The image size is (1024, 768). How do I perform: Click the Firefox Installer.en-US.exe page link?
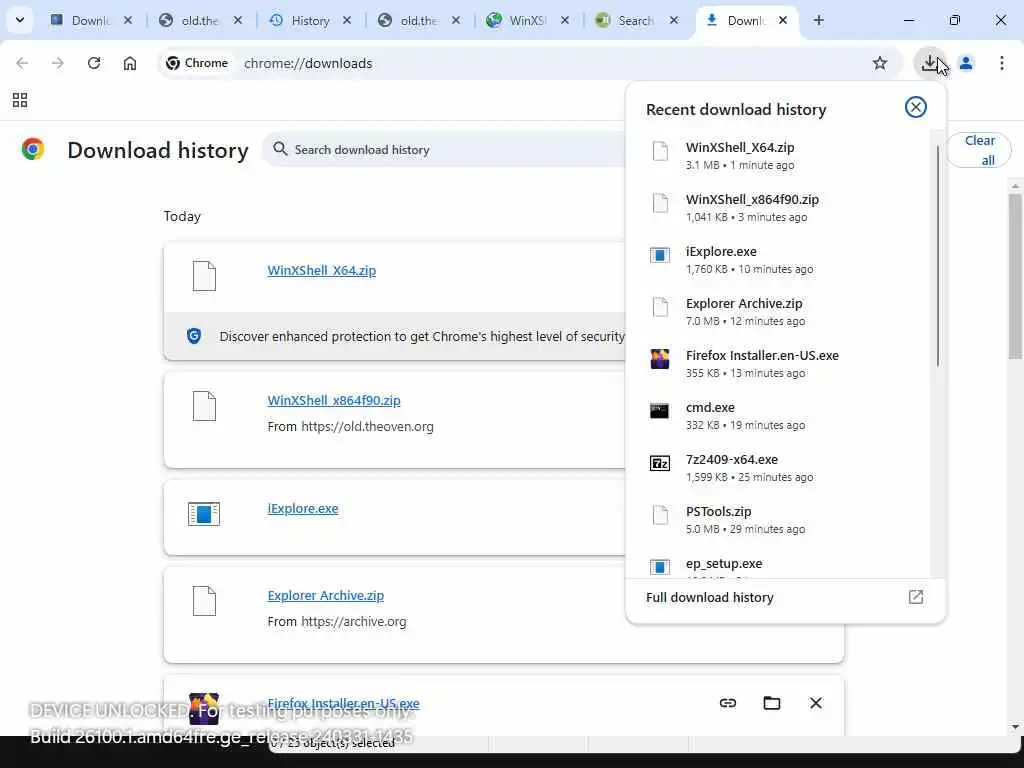click(x=343, y=703)
